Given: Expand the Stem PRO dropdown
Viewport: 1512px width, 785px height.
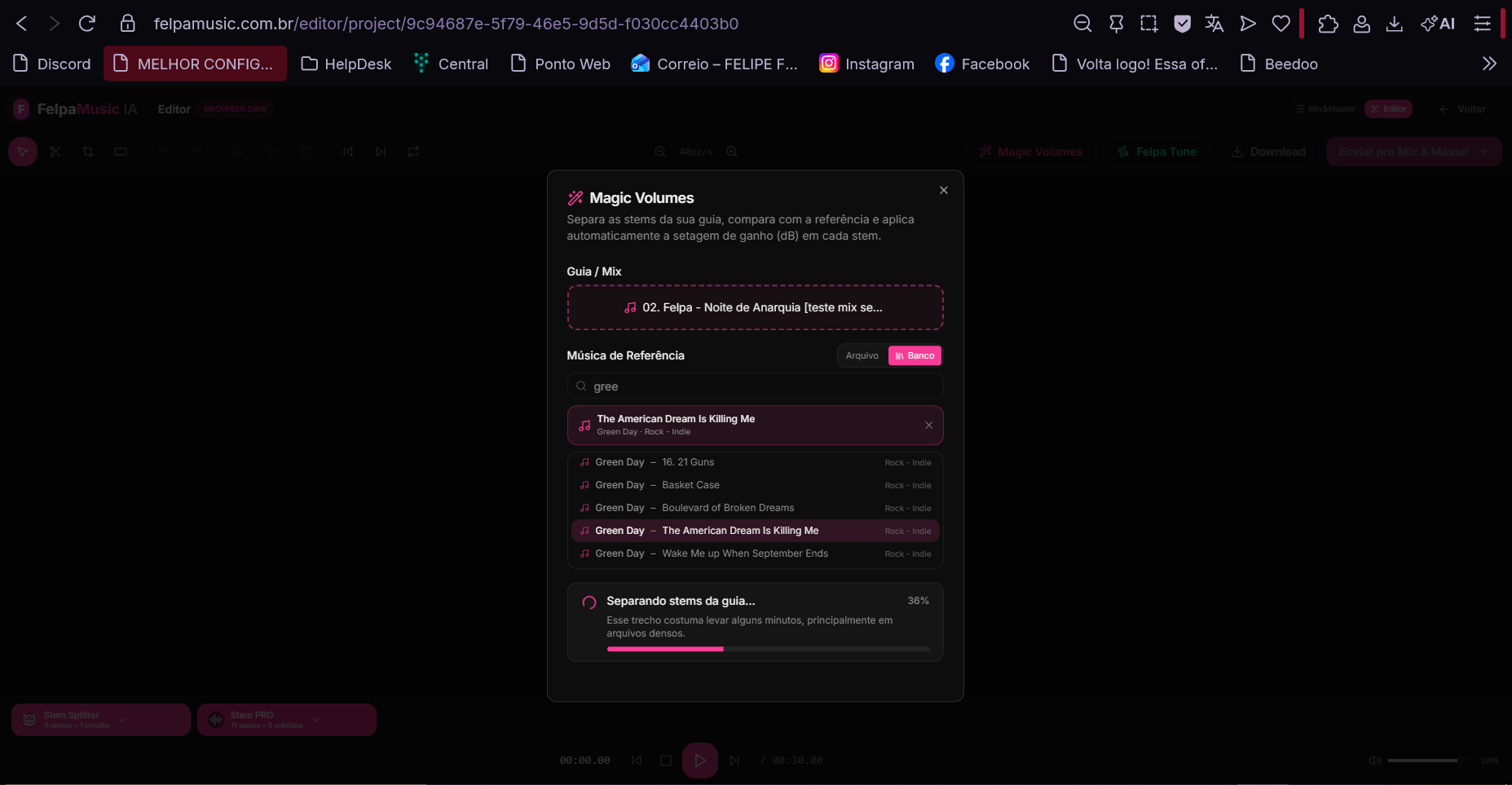Looking at the screenshot, I should point(316,720).
